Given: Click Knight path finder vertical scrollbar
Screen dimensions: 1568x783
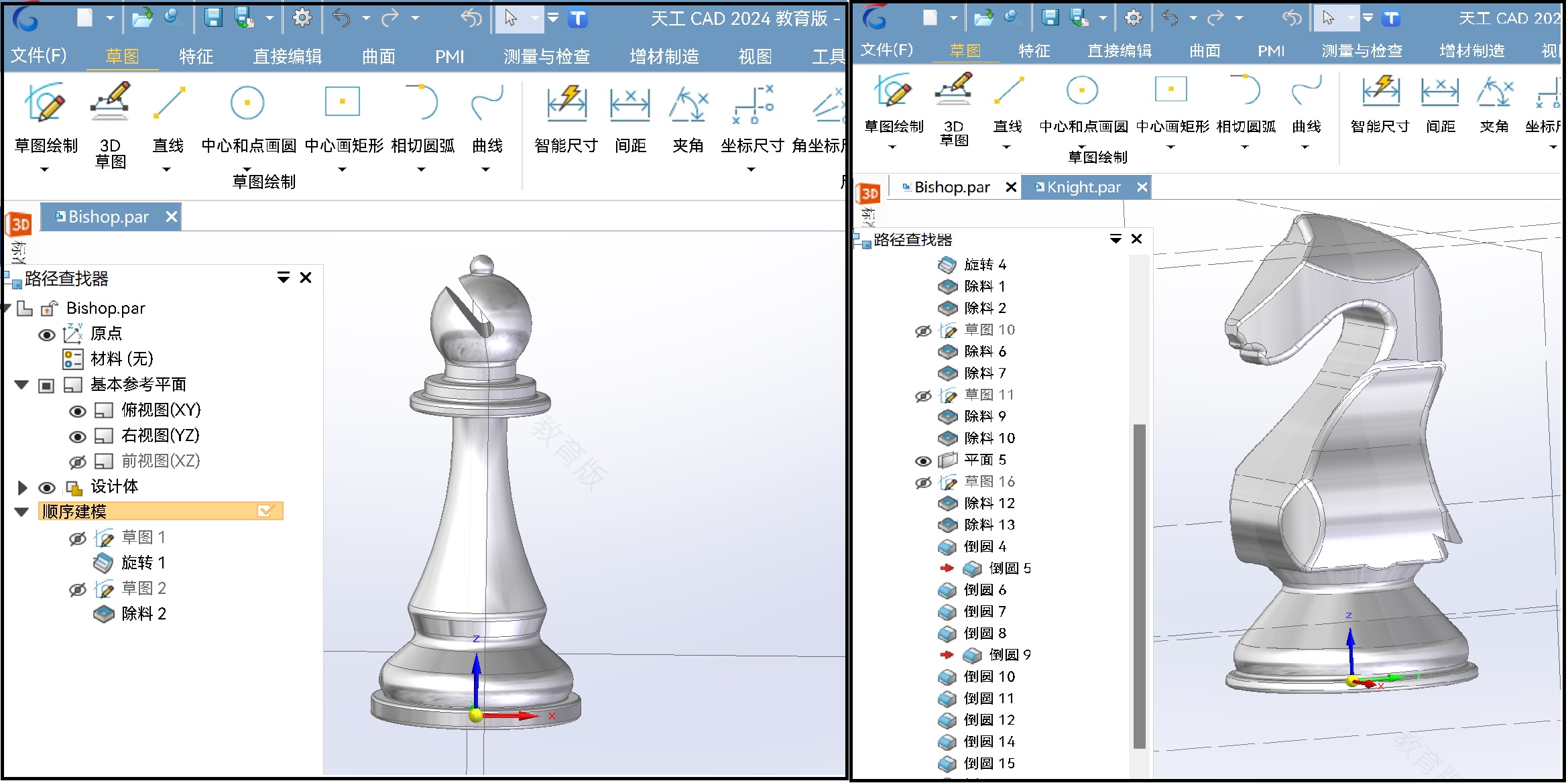Looking at the screenshot, I should [1139, 586].
